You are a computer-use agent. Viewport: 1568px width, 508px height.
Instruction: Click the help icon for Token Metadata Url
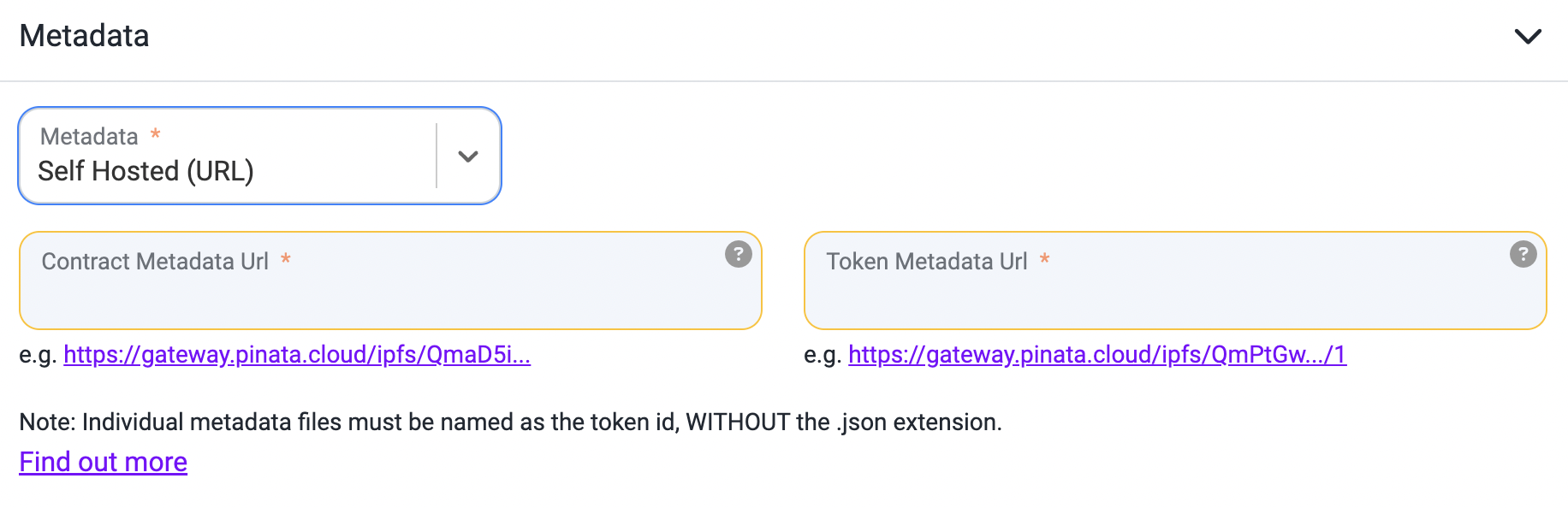[x=1523, y=254]
